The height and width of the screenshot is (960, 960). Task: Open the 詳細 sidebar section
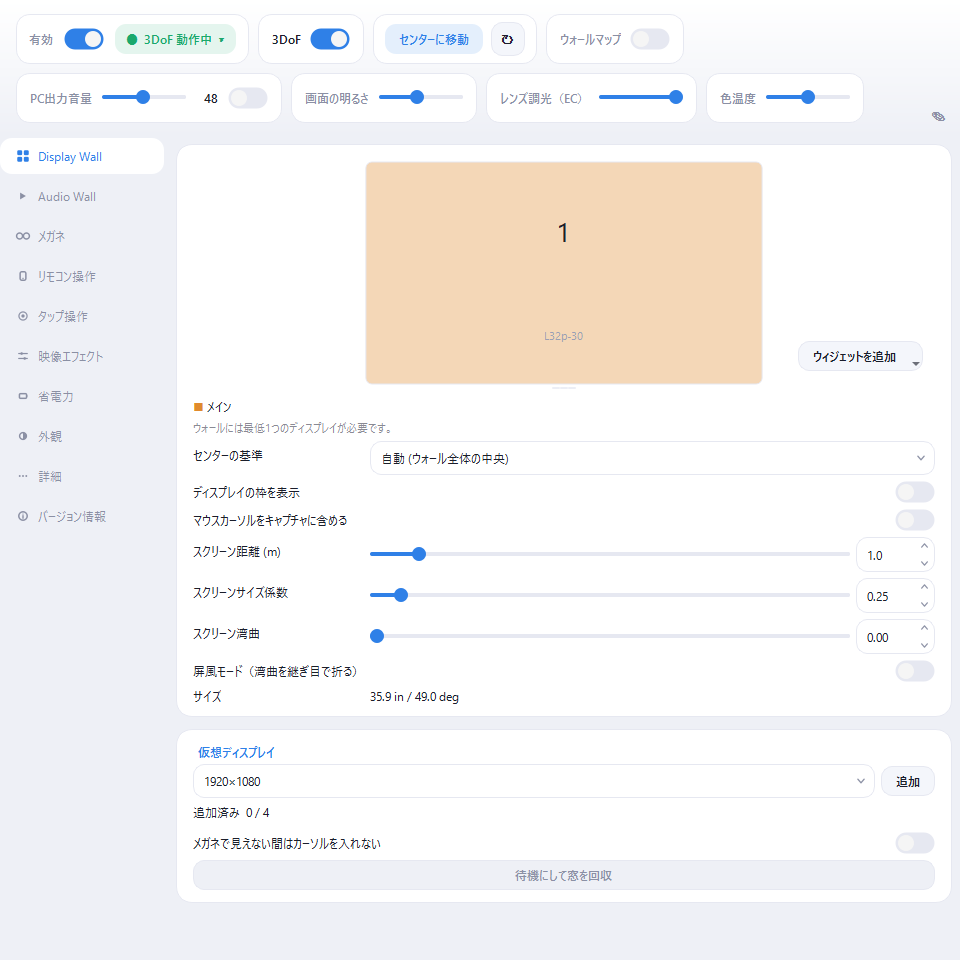82,476
